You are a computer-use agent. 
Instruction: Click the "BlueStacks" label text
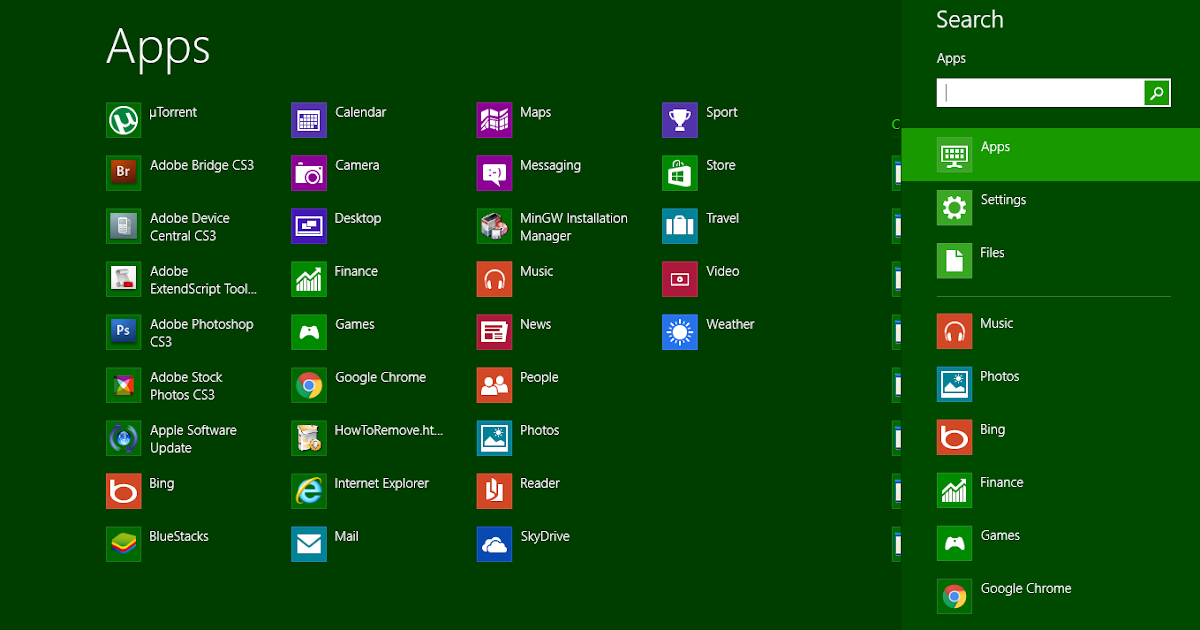tap(179, 536)
